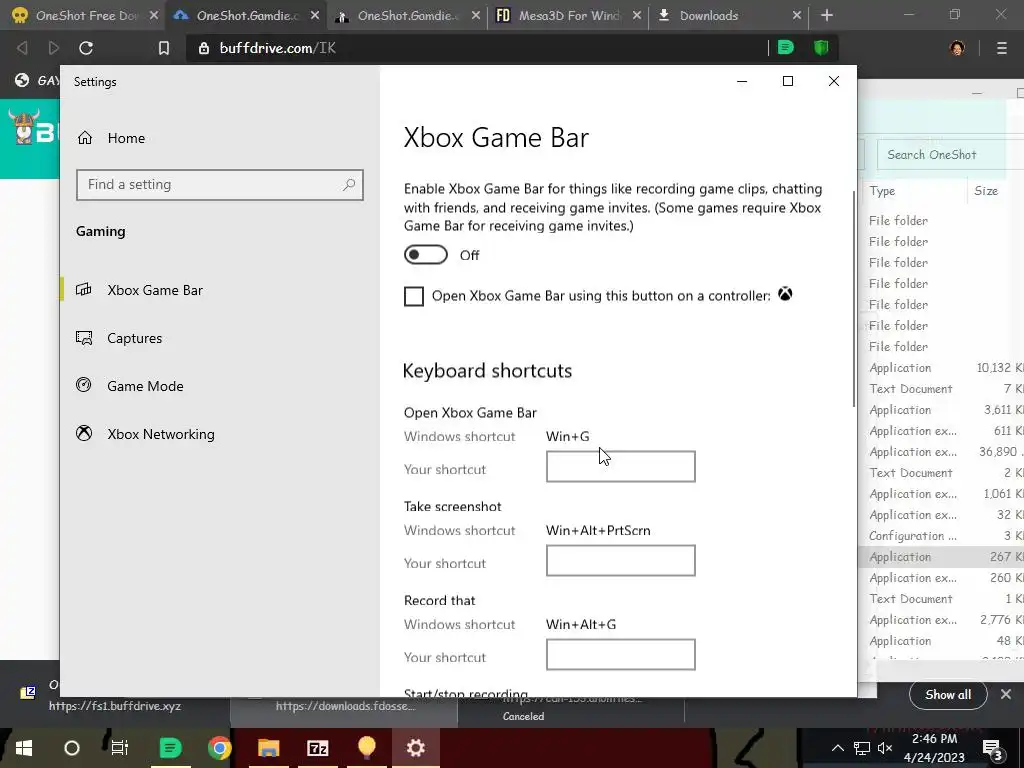Click the muted volume tray icon

[x=885, y=748]
